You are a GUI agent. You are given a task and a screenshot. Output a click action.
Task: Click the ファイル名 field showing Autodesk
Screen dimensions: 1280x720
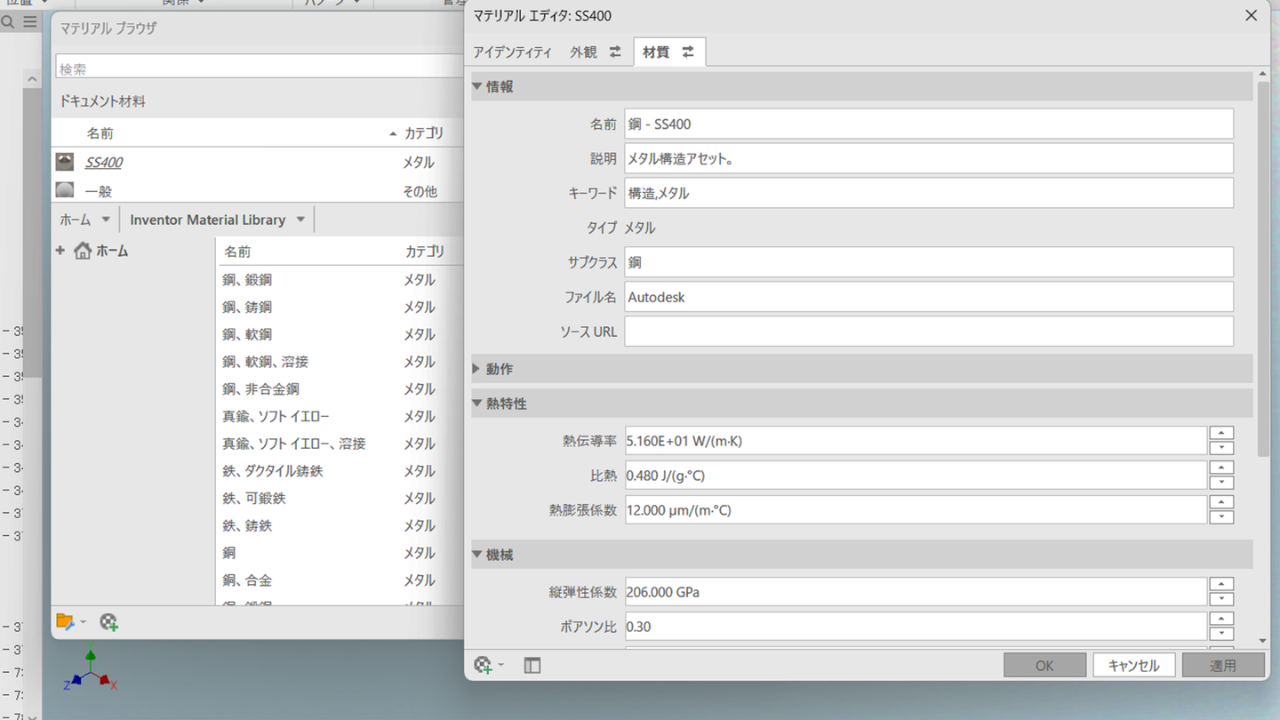click(929, 297)
